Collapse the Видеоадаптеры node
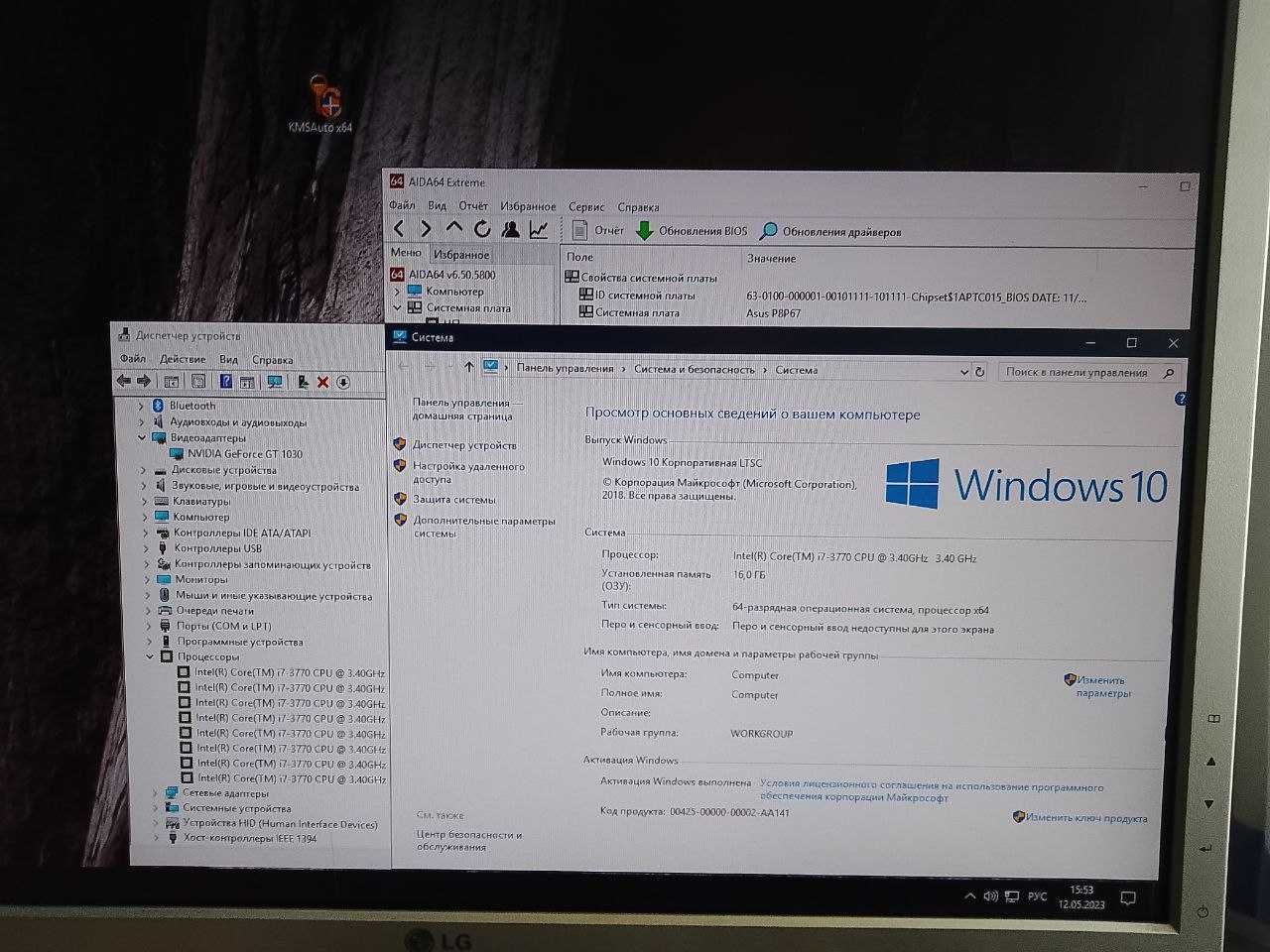Image resolution: width=1270 pixels, height=952 pixels. click(142, 437)
